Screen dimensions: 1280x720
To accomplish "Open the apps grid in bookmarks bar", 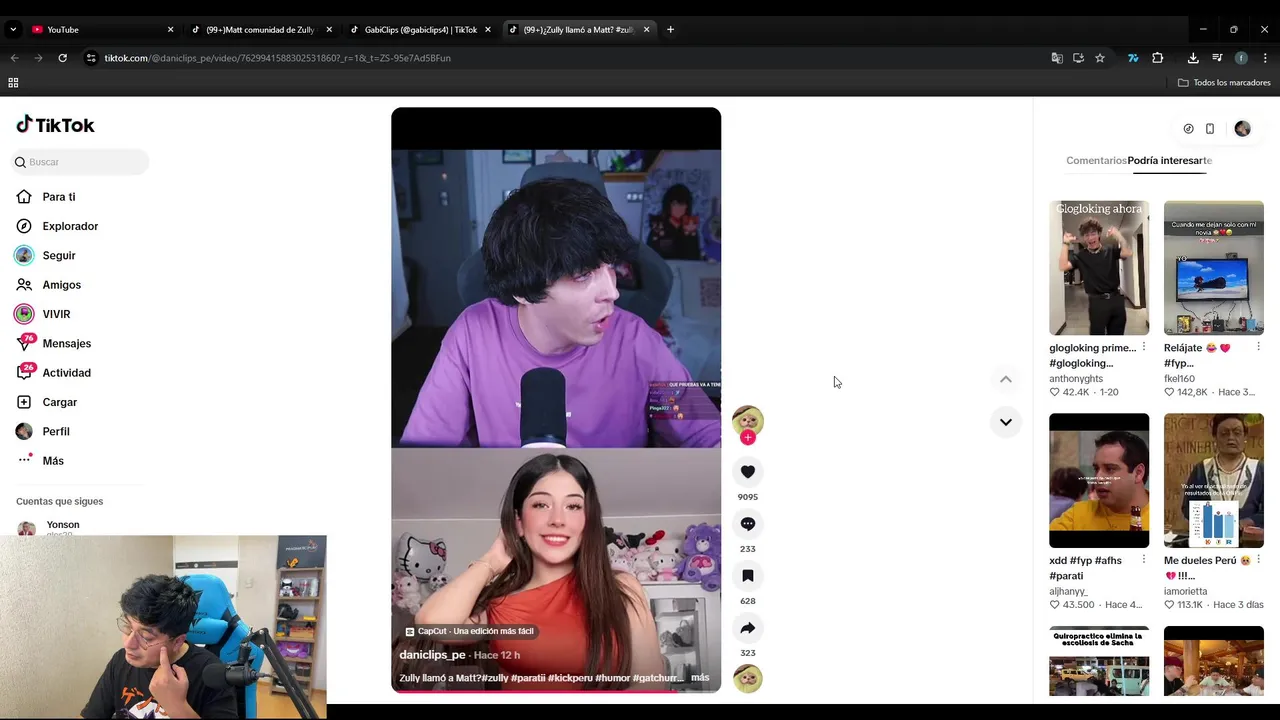I will click(x=13, y=83).
